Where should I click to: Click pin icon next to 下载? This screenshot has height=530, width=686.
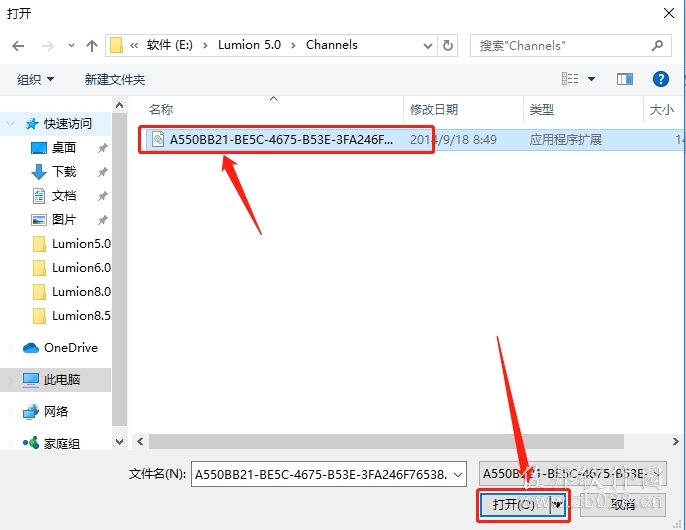[x=102, y=172]
